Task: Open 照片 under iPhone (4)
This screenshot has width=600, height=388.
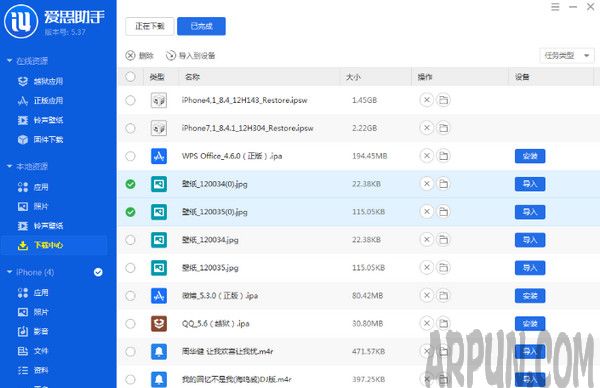Action: [x=33, y=312]
